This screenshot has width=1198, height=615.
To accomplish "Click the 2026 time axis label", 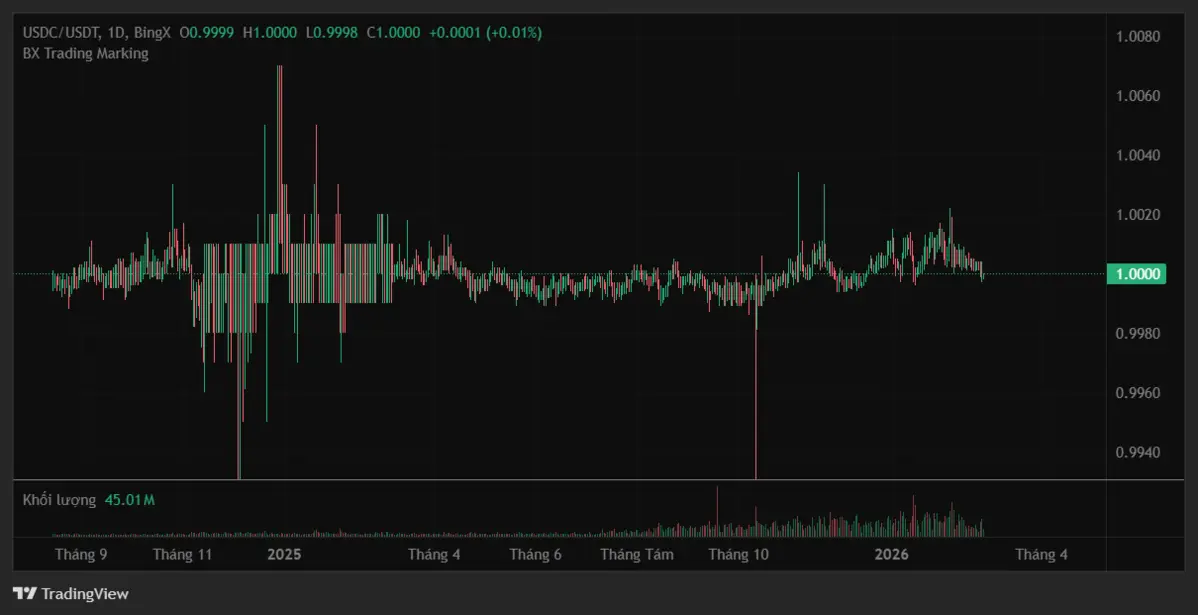I will click(891, 554).
